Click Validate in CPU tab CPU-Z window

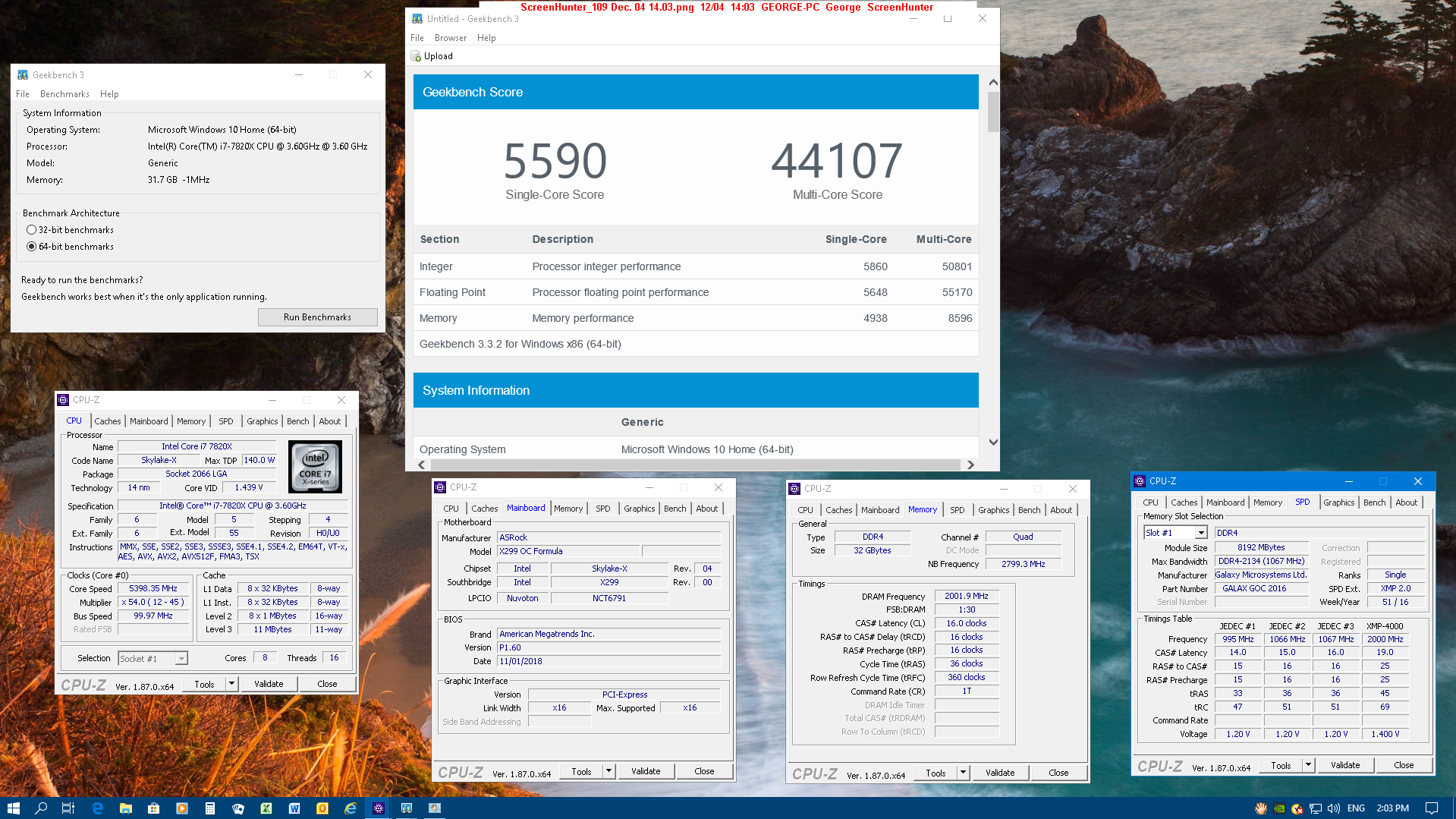point(268,684)
